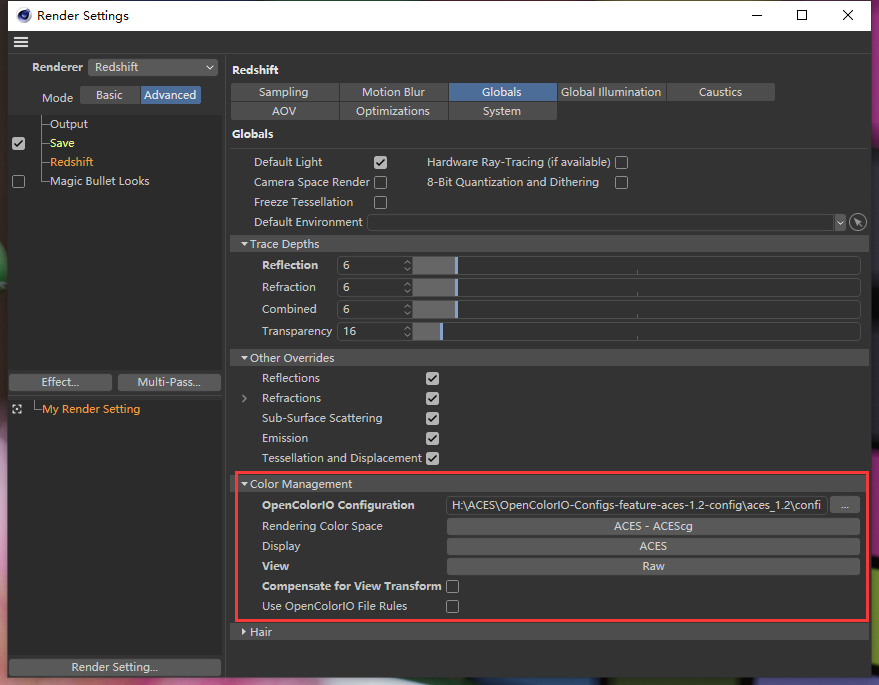The width and height of the screenshot is (879, 685).
Task: Select Redshift in the settings tree
Action: (71, 162)
